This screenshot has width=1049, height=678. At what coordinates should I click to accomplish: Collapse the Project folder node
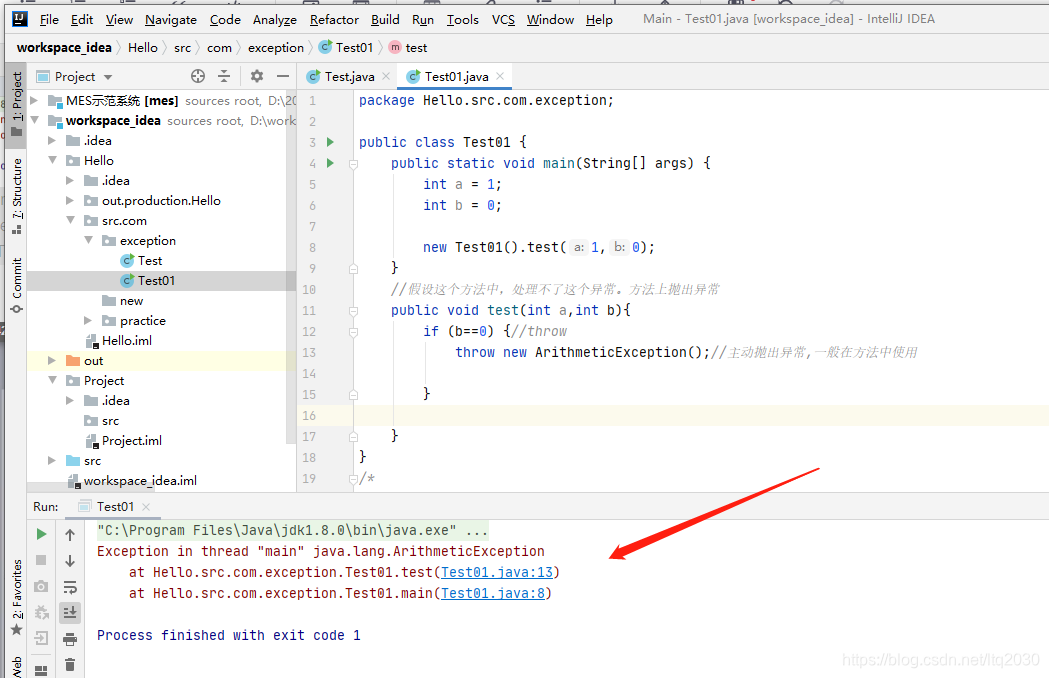coord(52,380)
